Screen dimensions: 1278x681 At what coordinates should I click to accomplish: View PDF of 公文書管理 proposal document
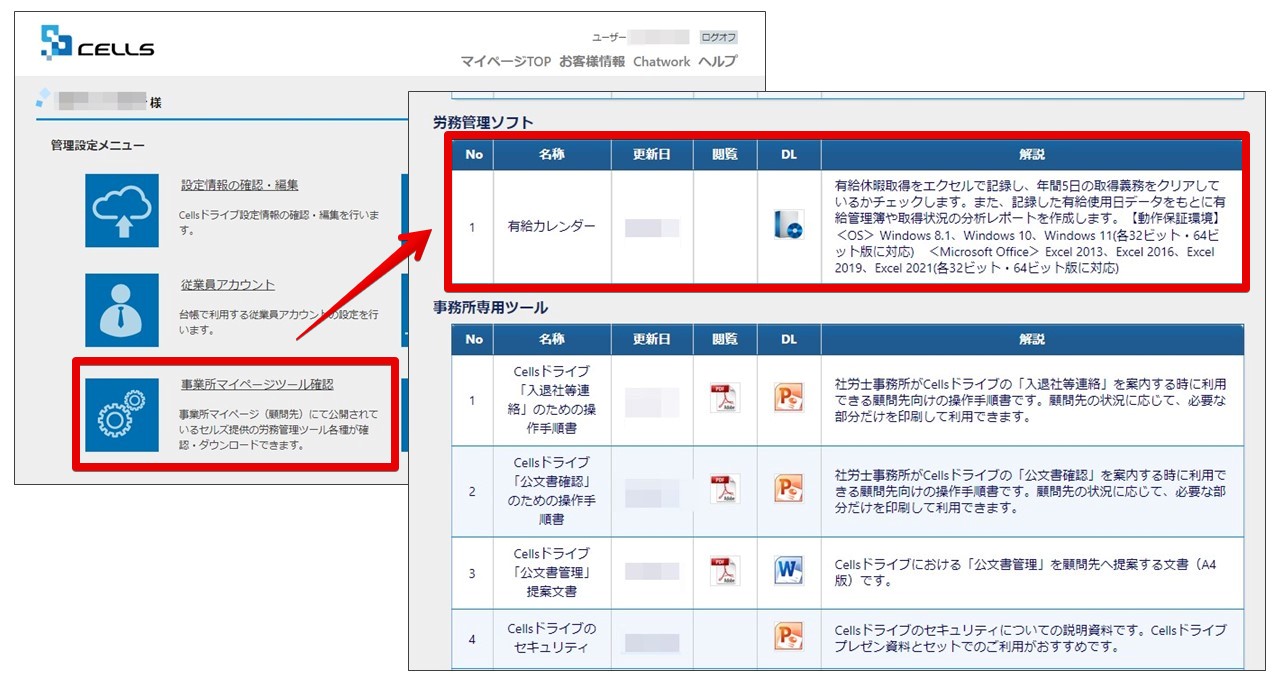(725, 571)
